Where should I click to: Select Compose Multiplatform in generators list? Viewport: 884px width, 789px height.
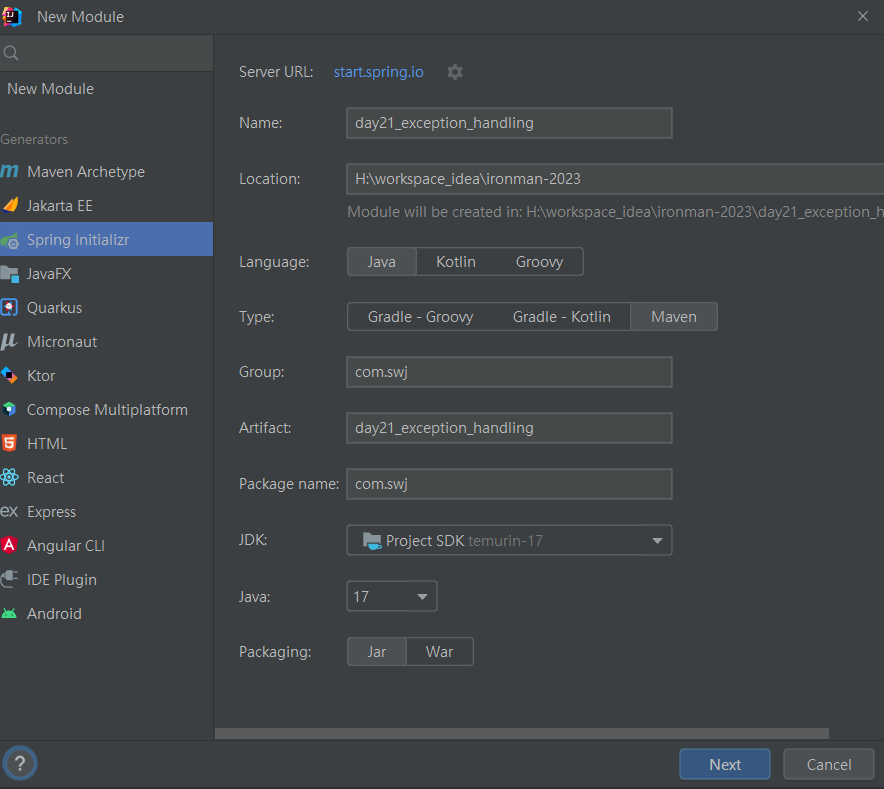[x=107, y=410]
